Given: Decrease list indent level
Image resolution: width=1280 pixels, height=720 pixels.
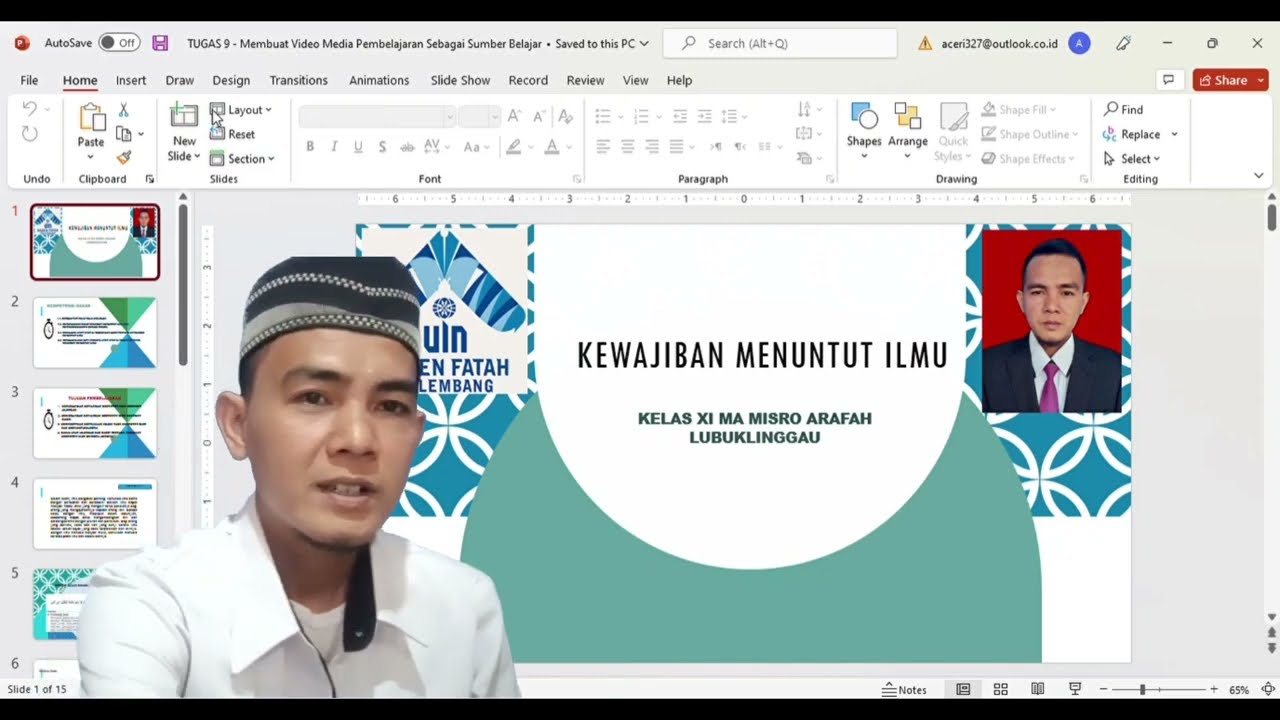Looking at the screenshot, I should pyautogui.click(x=680, y=116).
